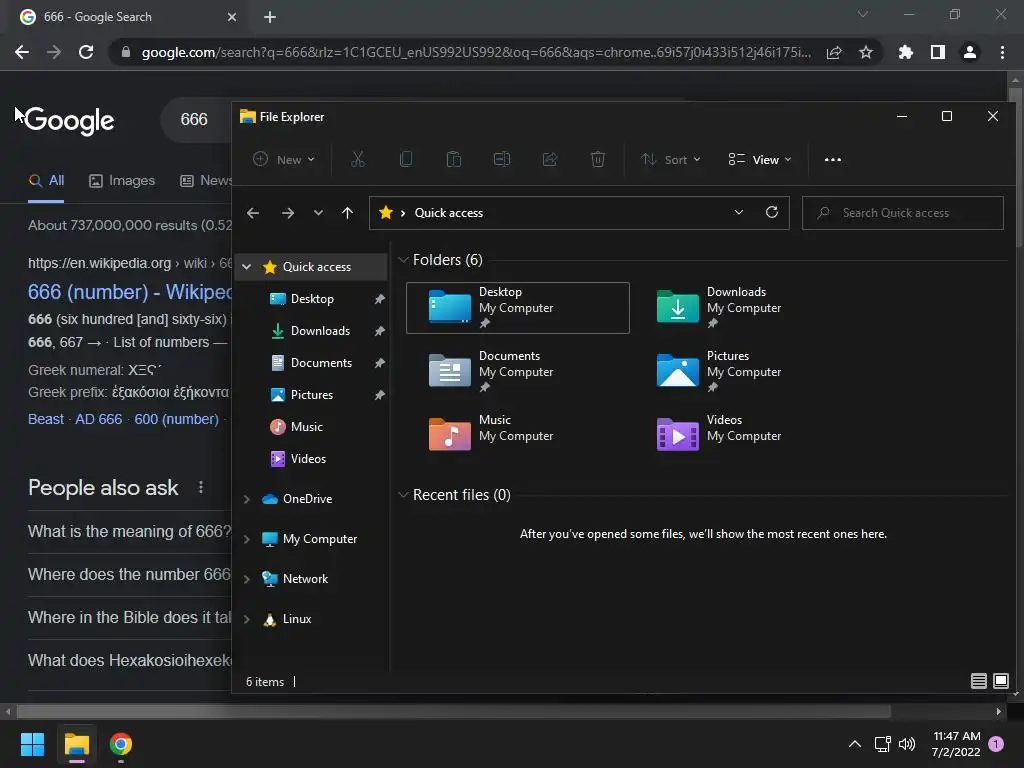Expand Network in the sidebar tree
The width and height of the screenshot is (1024, 768).
tap(247, 579)
